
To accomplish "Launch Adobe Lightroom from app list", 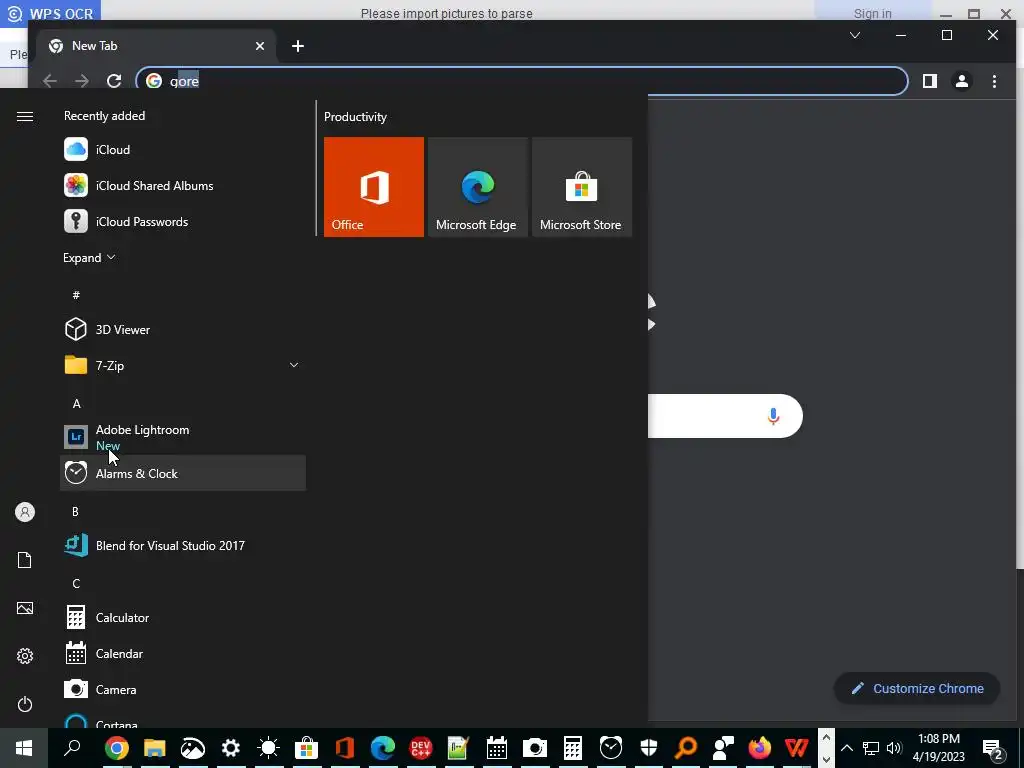I will (x=183, y=437).
